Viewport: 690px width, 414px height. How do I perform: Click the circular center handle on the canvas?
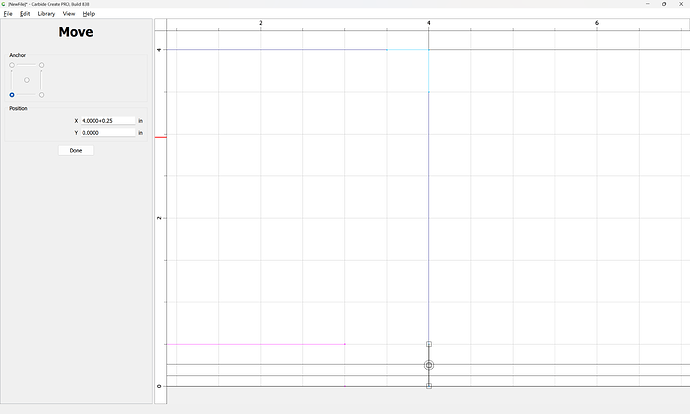pyautogui.click(x=429, y=366)
